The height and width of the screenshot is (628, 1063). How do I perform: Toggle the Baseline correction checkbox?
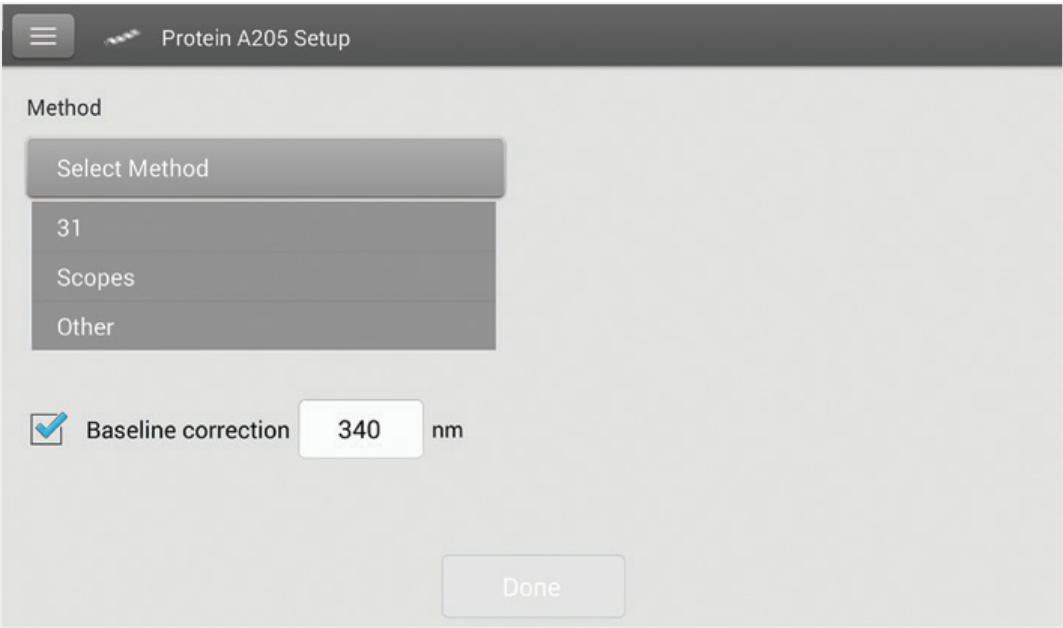click(49, 429)
